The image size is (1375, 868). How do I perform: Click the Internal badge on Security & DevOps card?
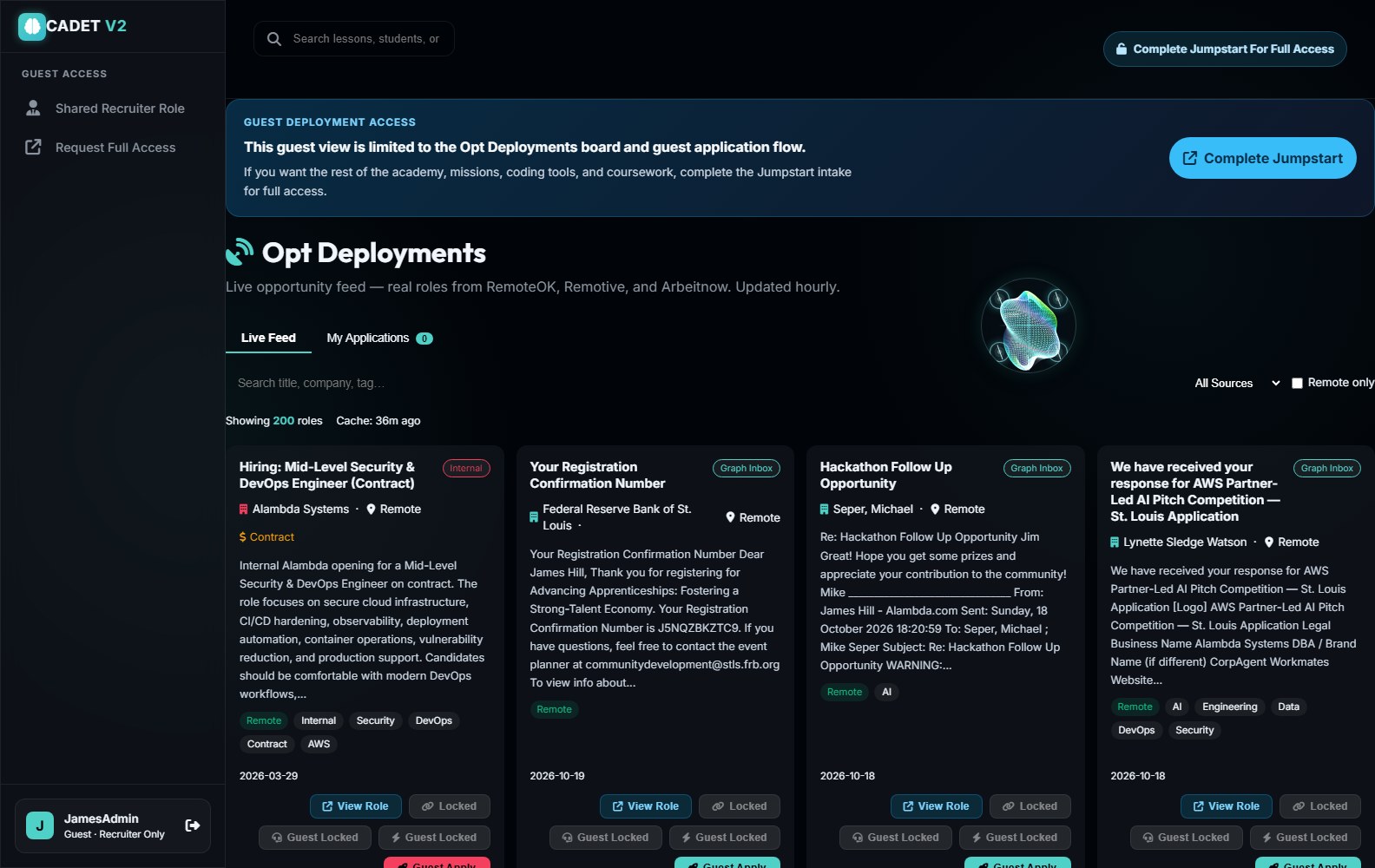tap(466, 469)
